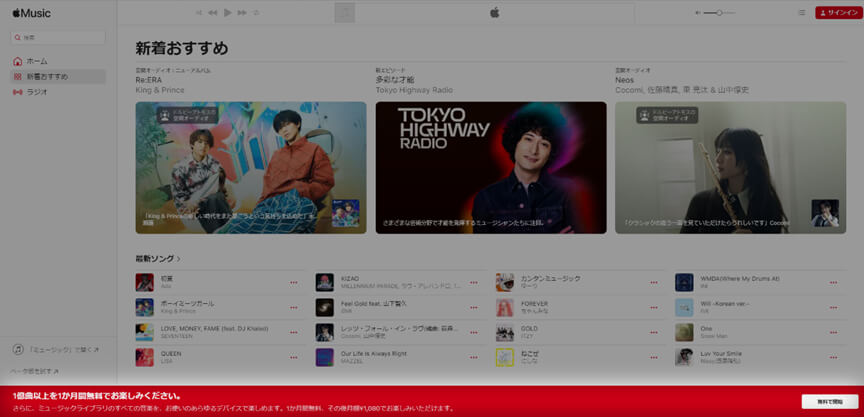The width and height of the screenshot is (864, 417).
Task: Skip to the next track
Action: click(242, 13)
